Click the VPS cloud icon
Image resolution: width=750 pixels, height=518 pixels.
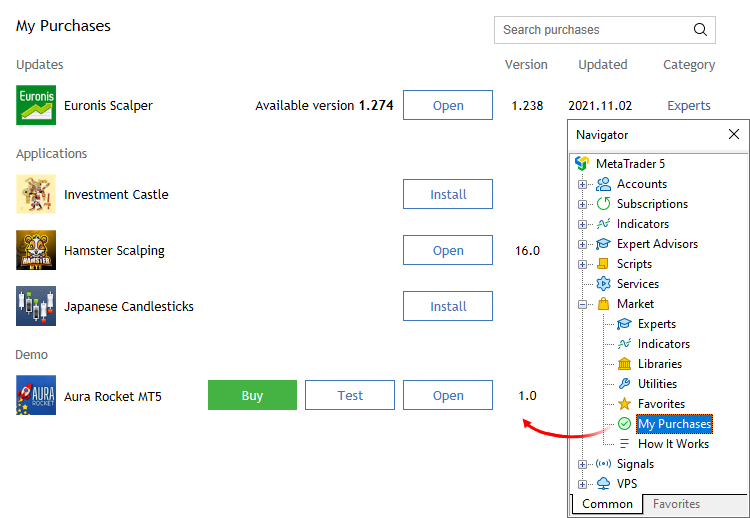pos(603,484)
